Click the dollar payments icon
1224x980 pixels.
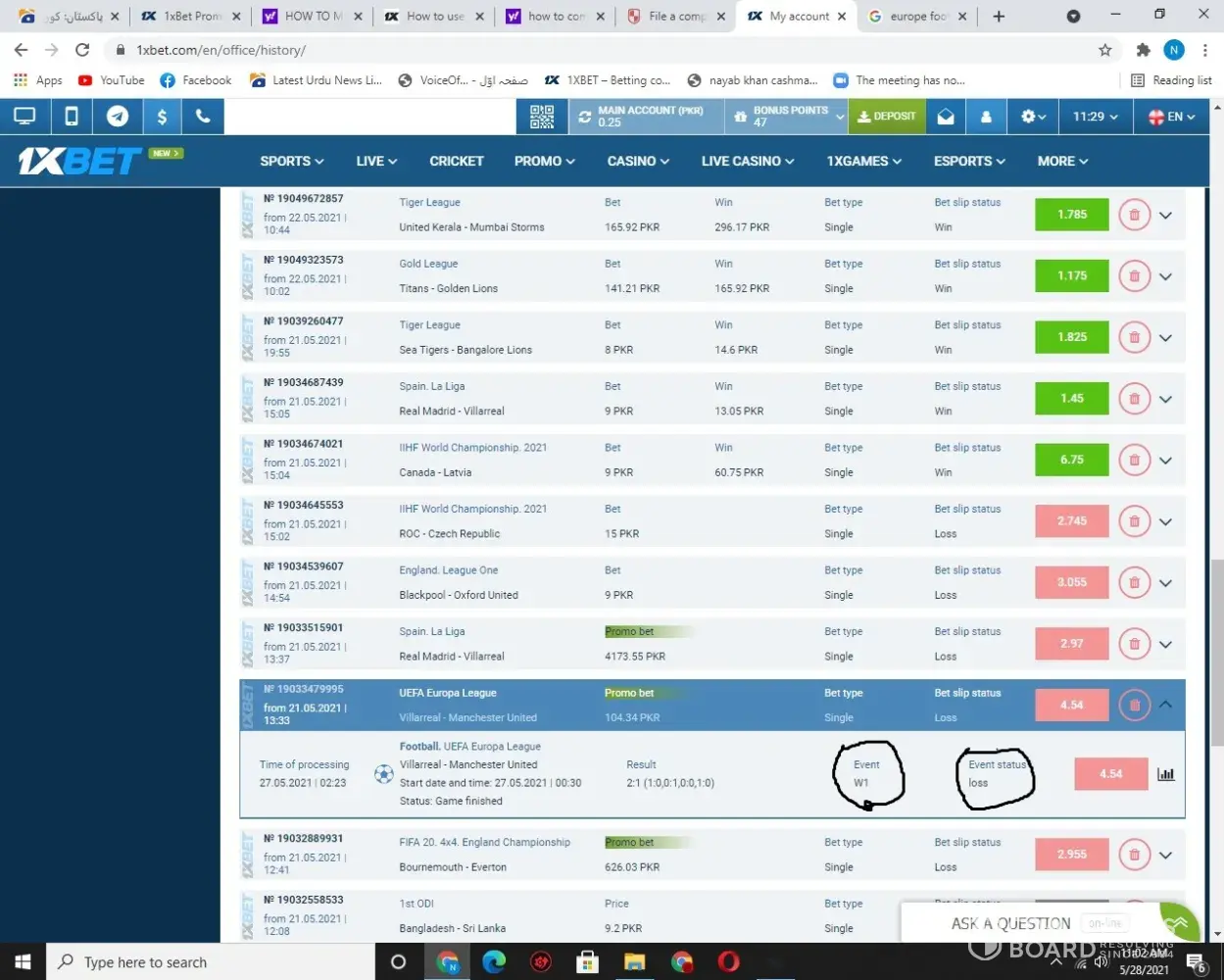tap(162, 117)
